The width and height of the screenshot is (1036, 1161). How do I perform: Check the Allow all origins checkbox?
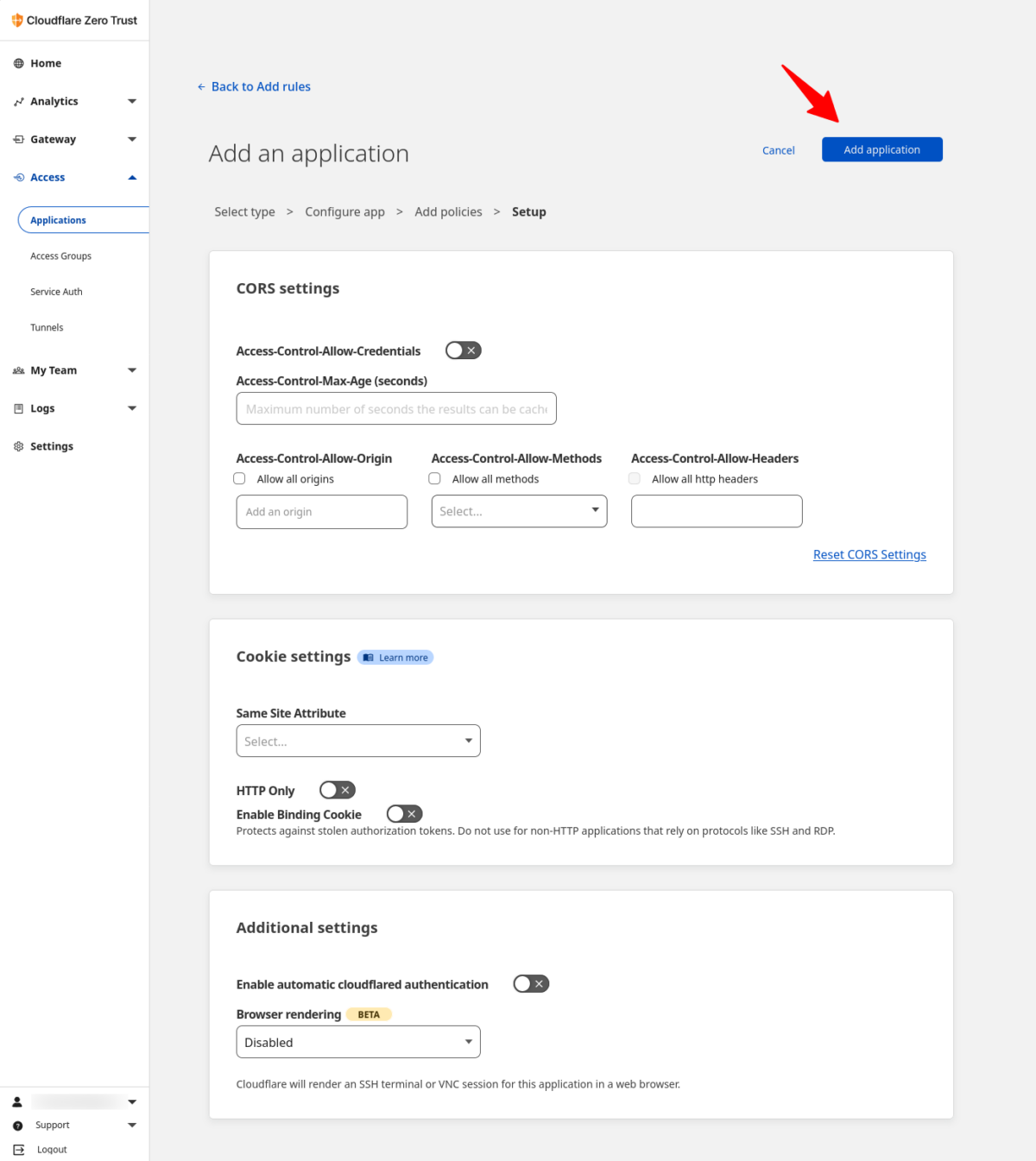[x=239, y=478]
